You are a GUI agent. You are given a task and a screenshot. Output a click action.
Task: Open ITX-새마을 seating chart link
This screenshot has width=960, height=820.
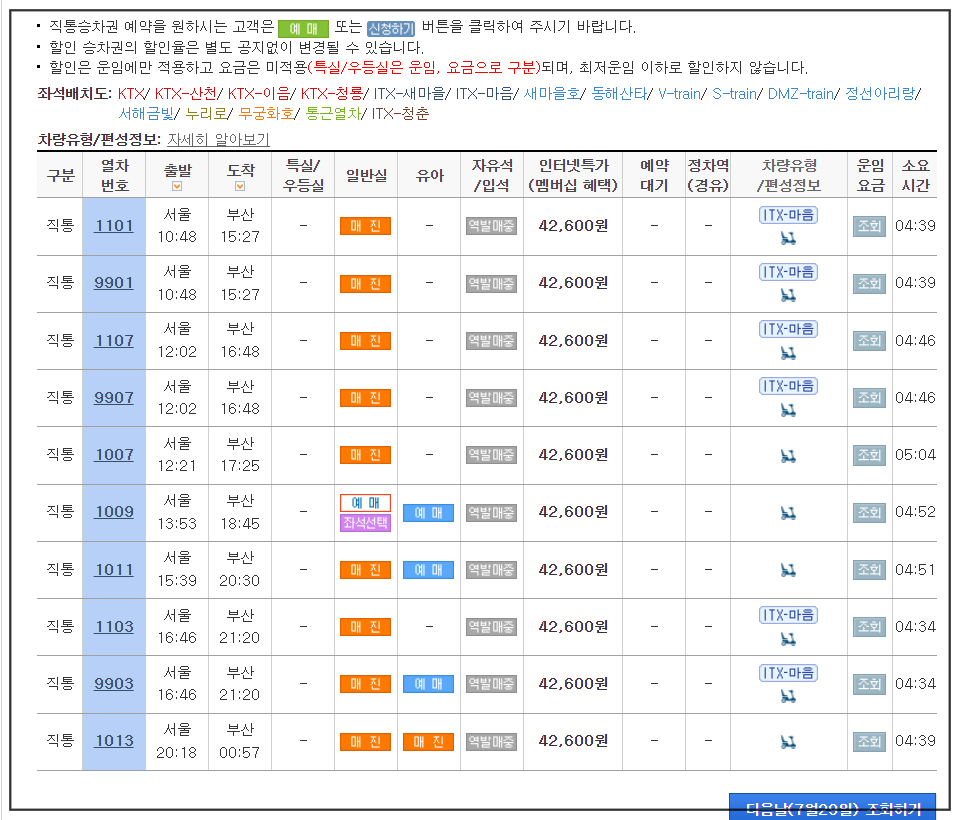tap(409, 94)
